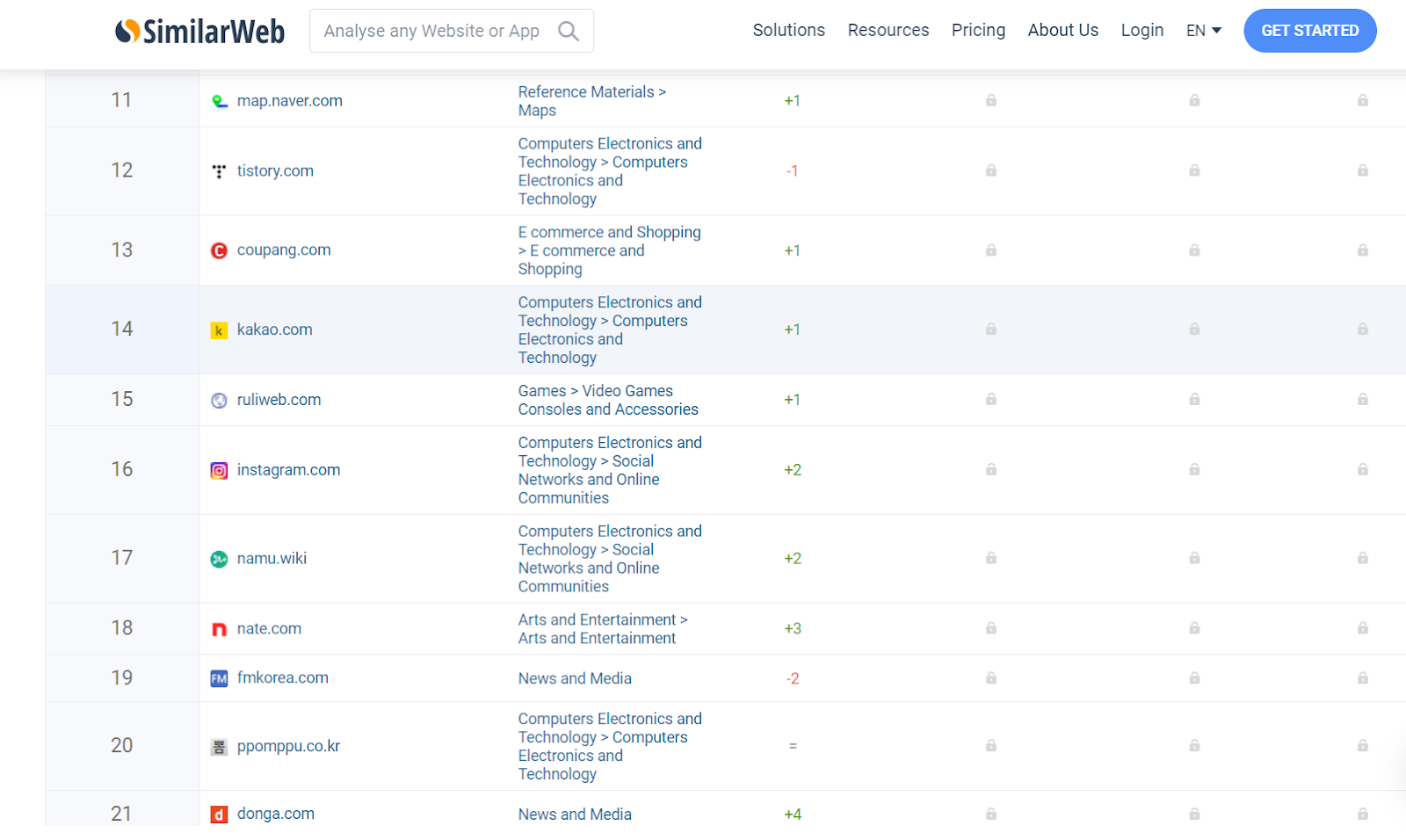This screenshot has height=840, width=1406.
Task: Open Reference Materials > Maps category
Action: pyautogui.click(x=592, y=101)
